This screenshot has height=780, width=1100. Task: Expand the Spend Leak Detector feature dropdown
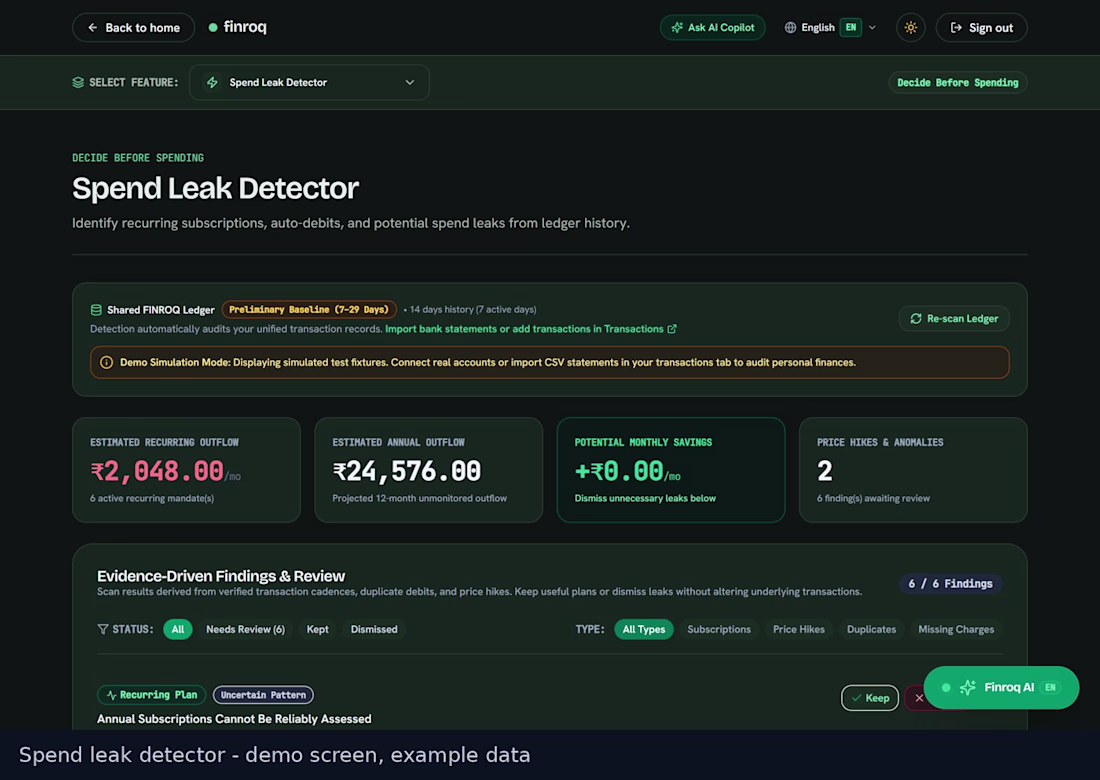(309, 82)
